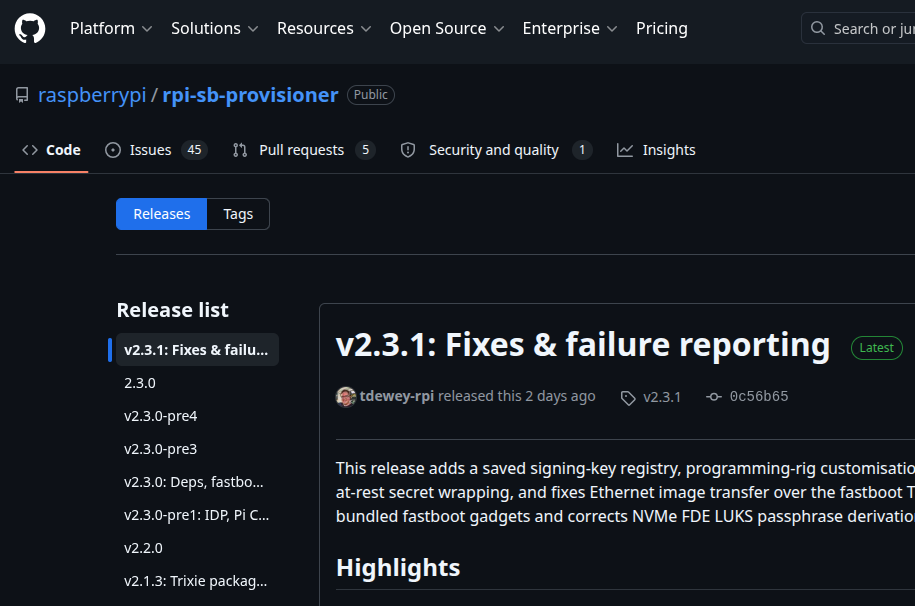The height and width of the screenshot is (606, 915).
Task: Open the Pricing page
Action: (662, 29)
